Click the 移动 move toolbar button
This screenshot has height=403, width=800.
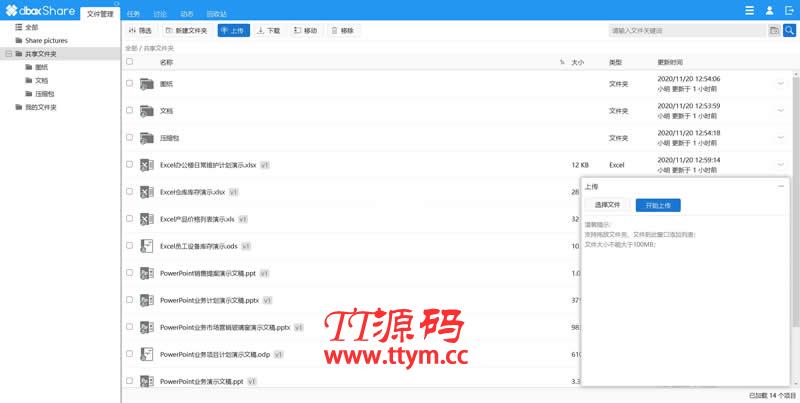306,31
